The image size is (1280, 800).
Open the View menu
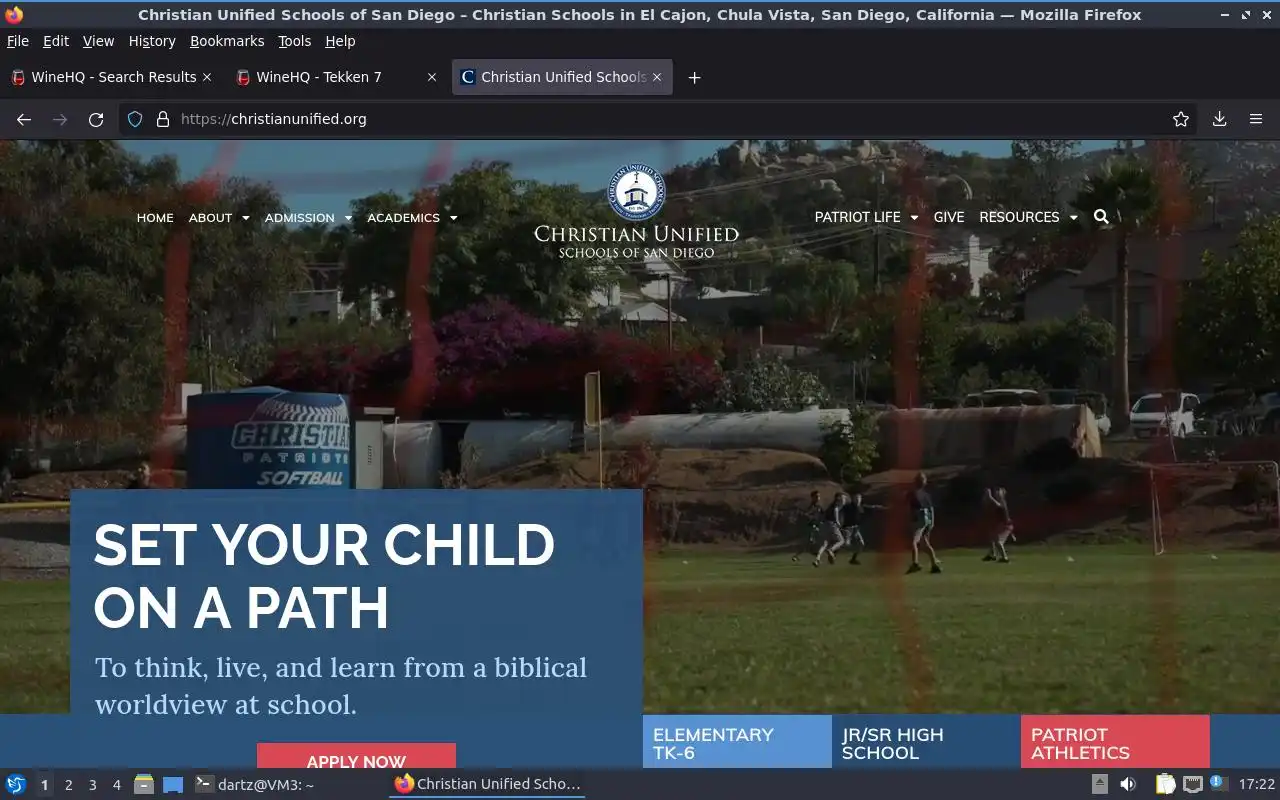[x=98, y=41]
